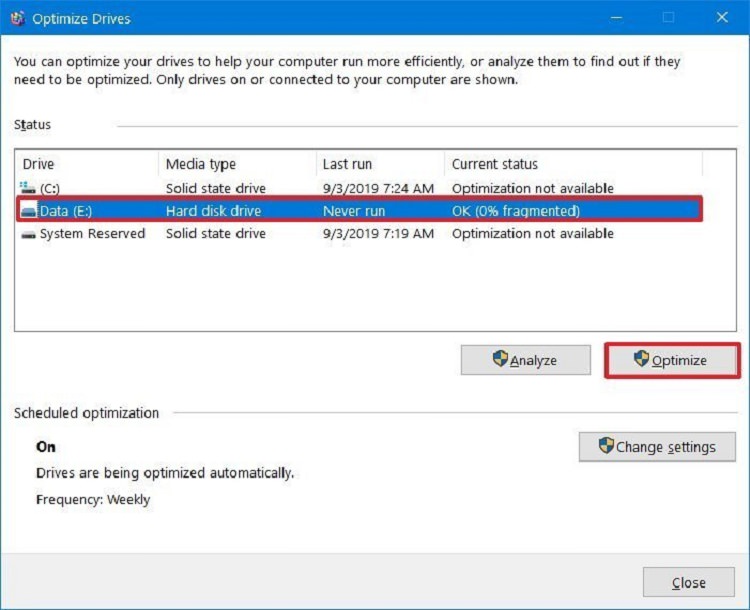Click the Optimize Drives title bar icon

(17, 18)
